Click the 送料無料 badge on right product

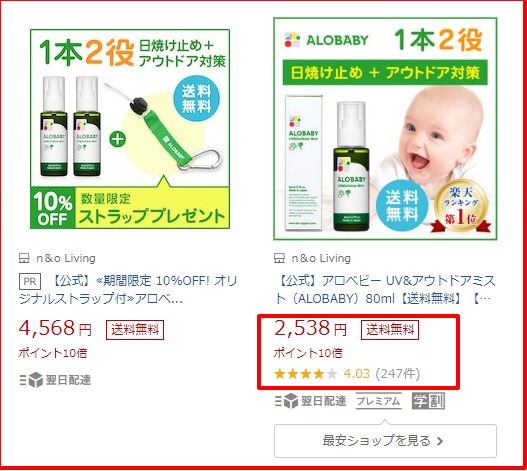coord(390,330)
